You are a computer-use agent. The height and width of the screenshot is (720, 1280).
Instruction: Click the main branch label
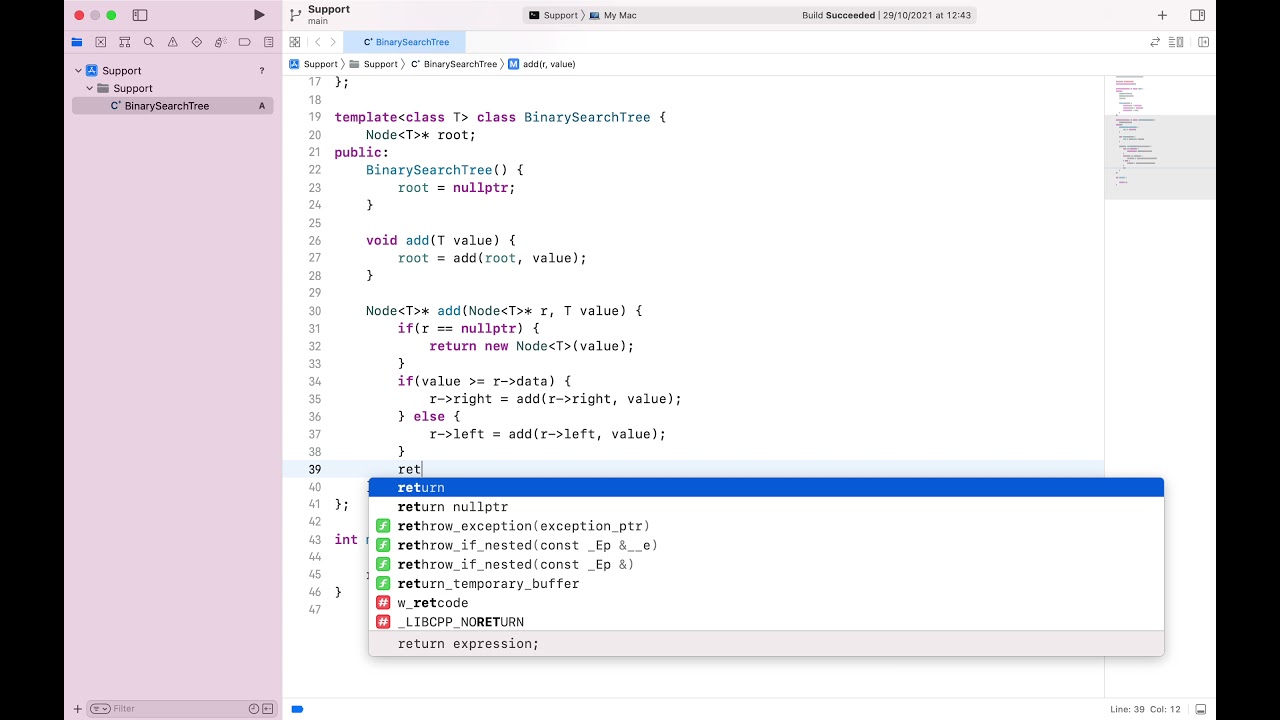(x=318, y=21)
